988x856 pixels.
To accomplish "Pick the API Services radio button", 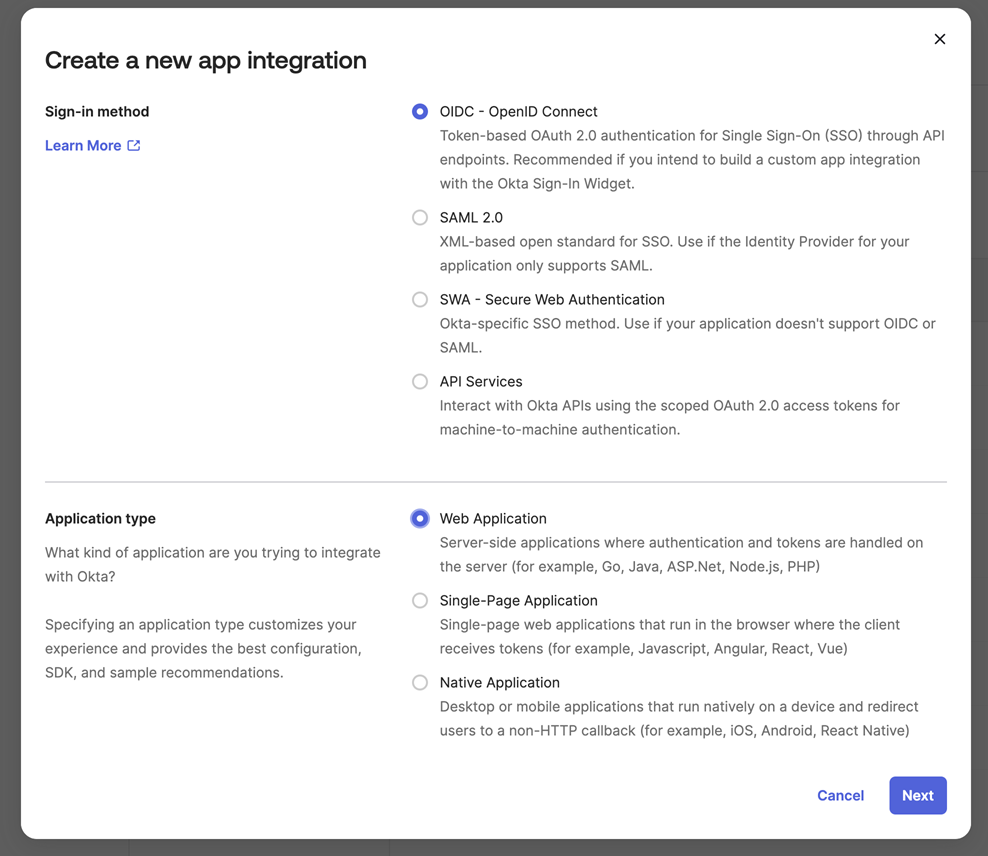I will coord(420,382).
